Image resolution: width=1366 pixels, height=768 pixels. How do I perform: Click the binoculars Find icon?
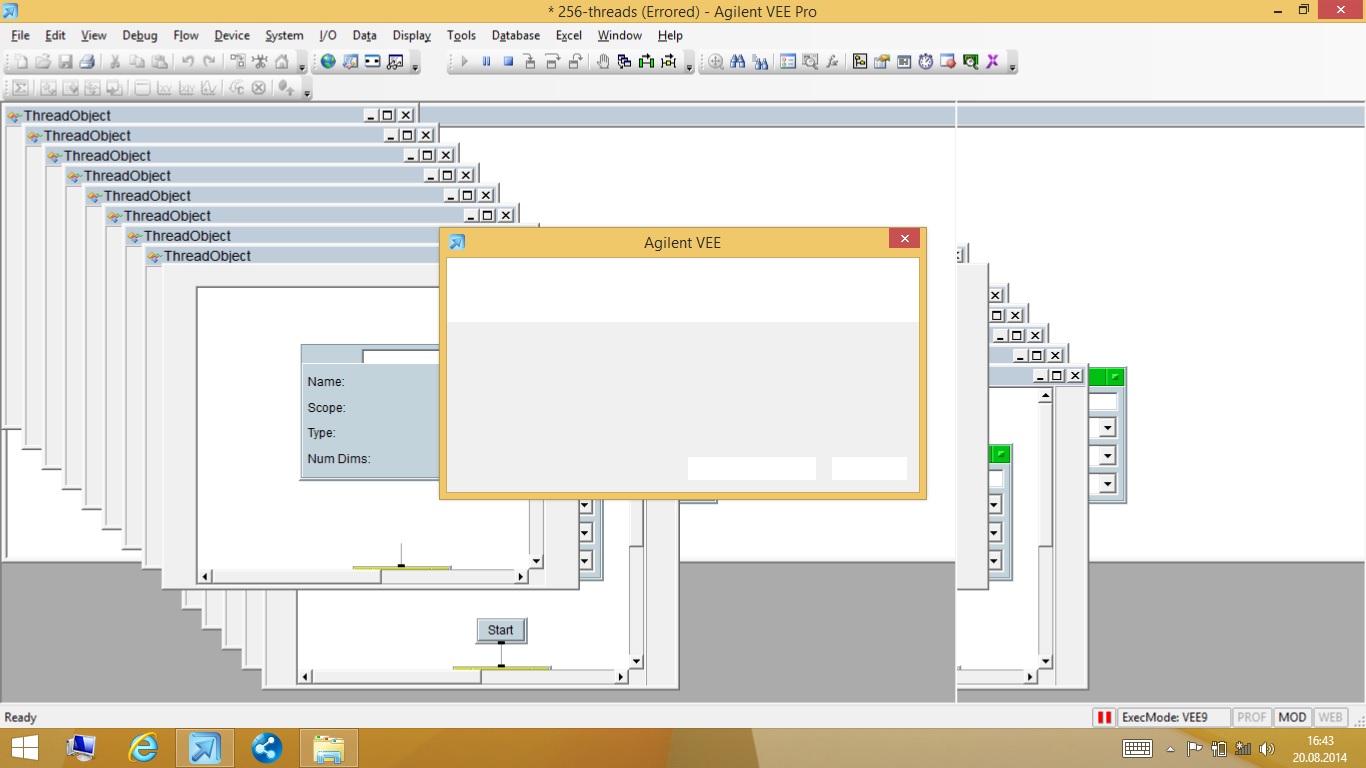[738, 62]
